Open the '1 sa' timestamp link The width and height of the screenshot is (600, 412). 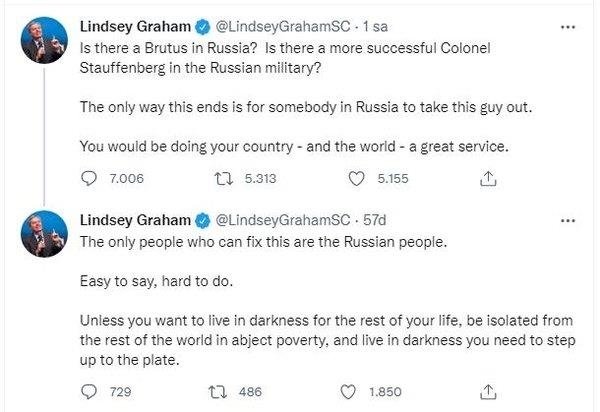point(375,26)
